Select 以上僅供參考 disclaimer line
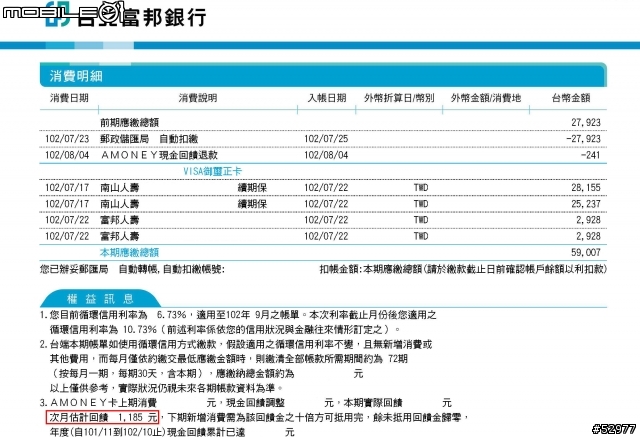The image size is (640, 437). click(x=166, y=388)
